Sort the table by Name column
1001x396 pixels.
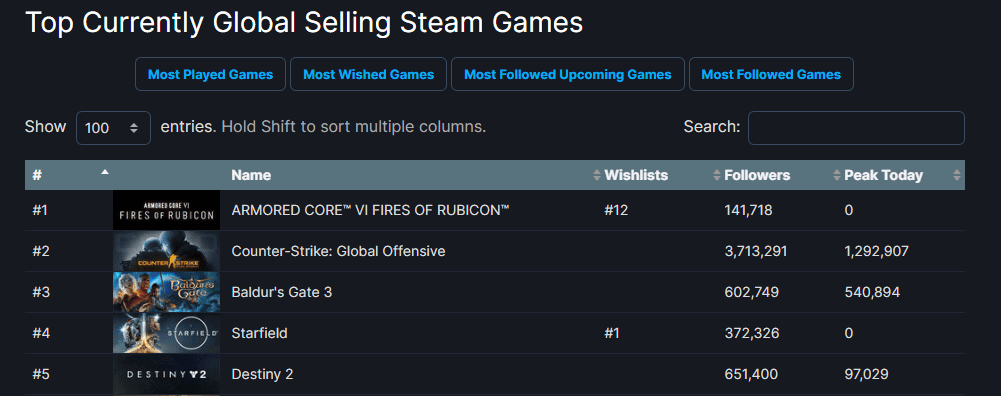pyautogui.click(x=251, y=175)
